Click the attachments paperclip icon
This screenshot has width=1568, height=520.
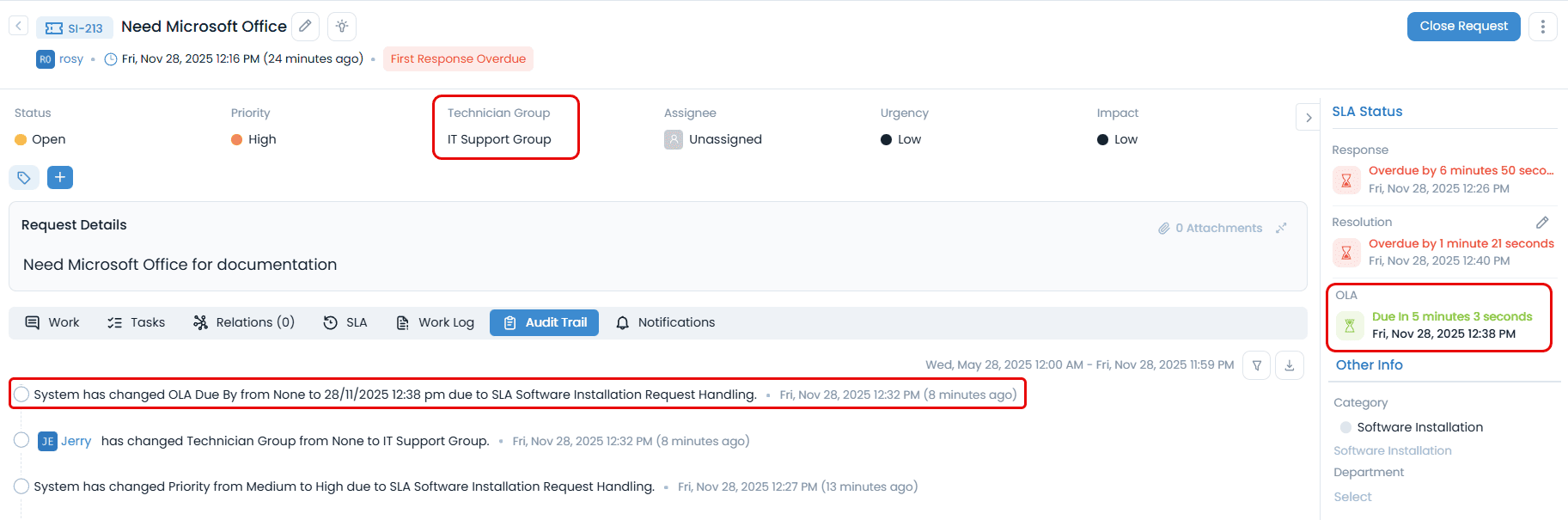[x=1164, y=229]
